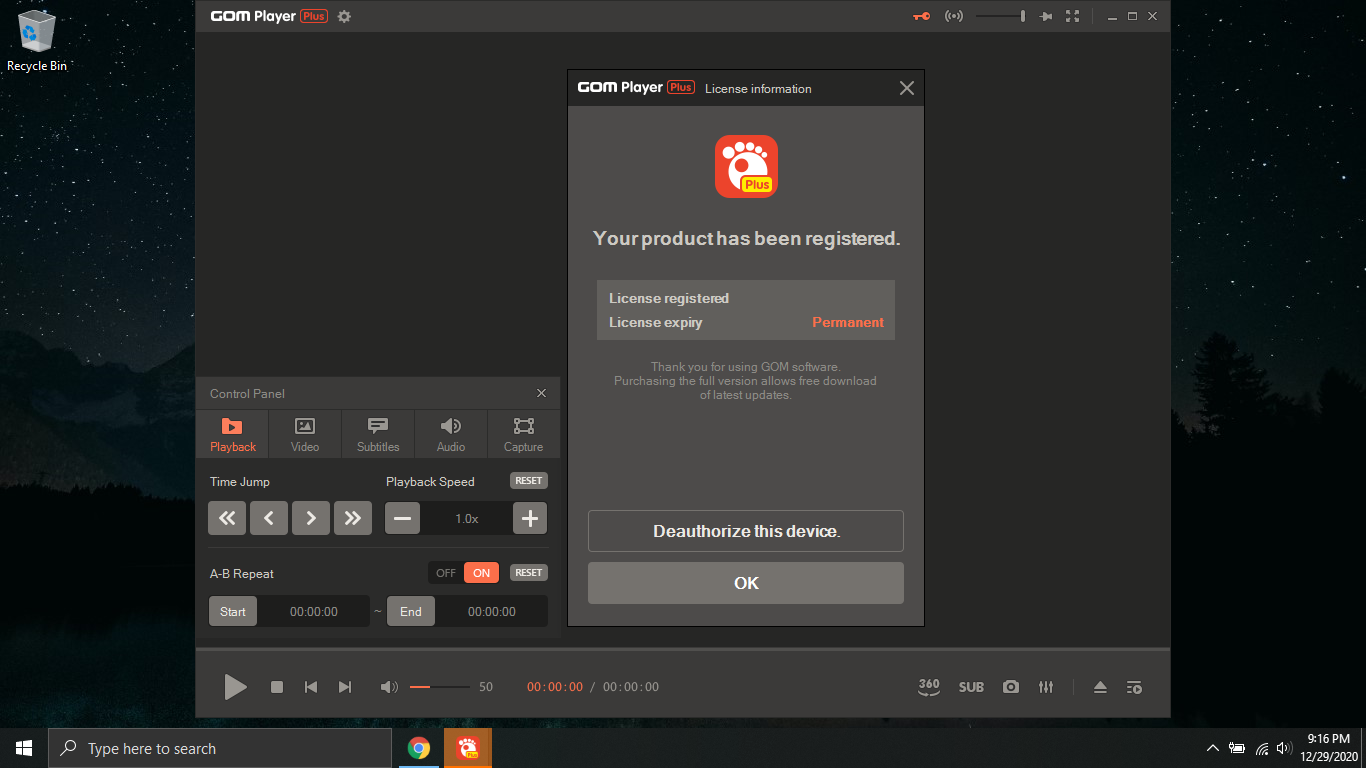Open the equalizer controls

coord(1046,687)
